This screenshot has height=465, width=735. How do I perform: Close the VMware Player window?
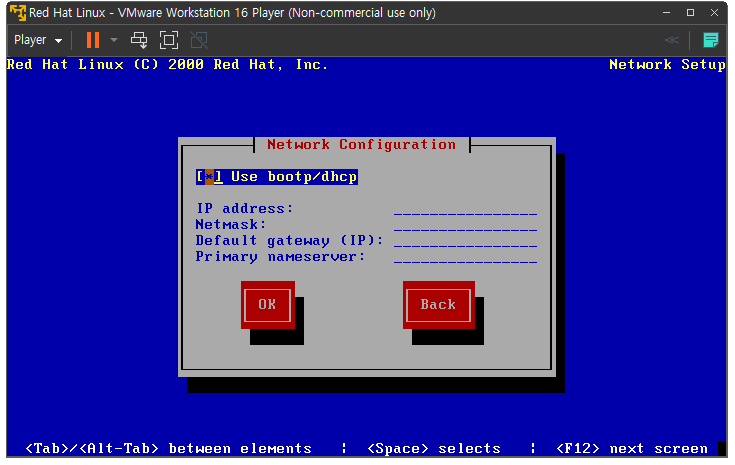(x=714, y=13)
